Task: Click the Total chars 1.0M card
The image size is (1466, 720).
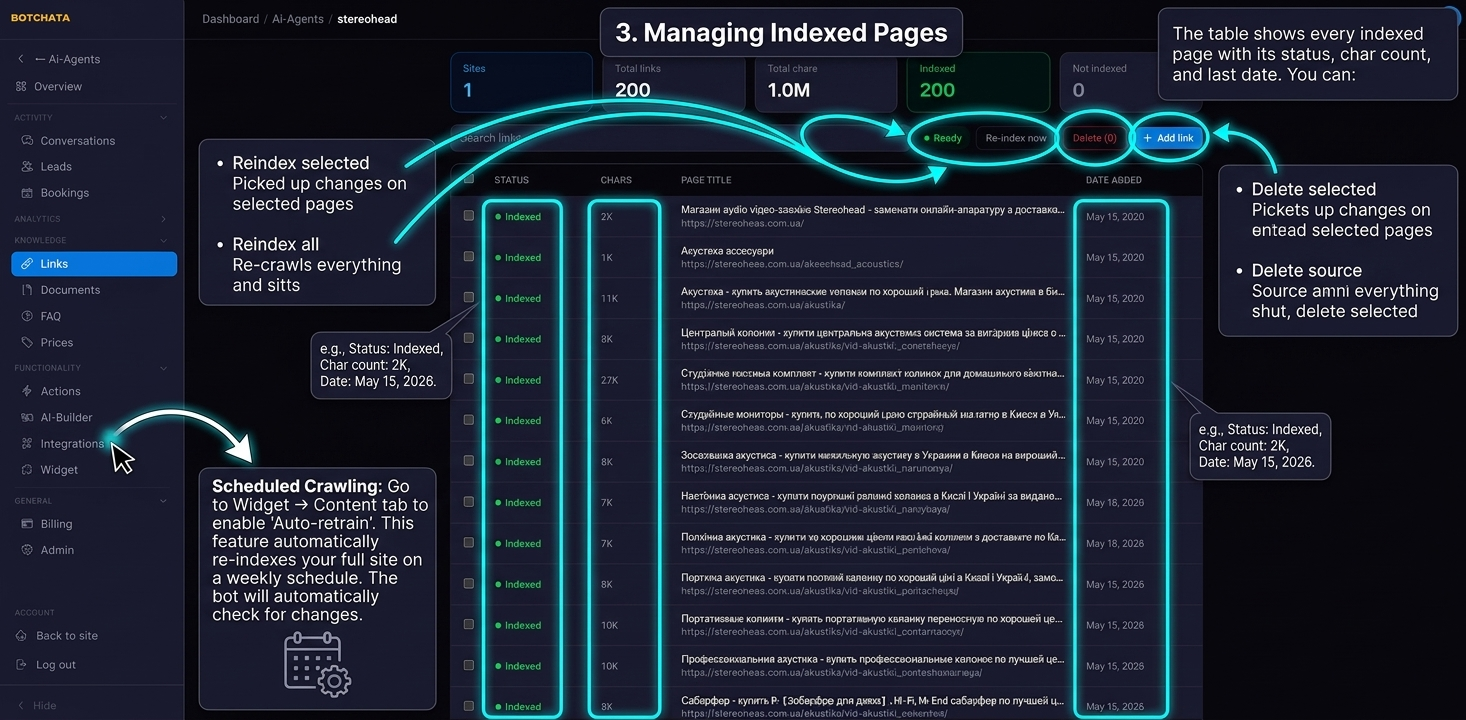Action: click(x=825, y=82)
